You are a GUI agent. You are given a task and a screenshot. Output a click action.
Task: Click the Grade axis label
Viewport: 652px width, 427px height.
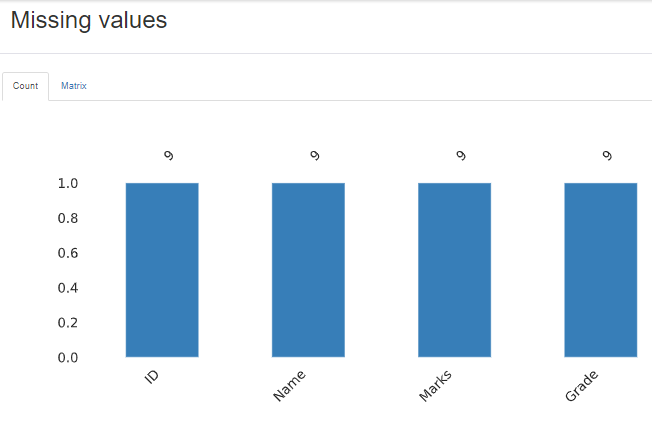click(x=582, y=386)
